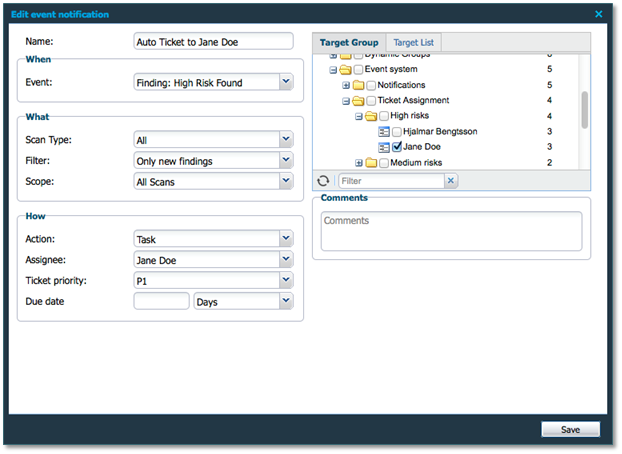The image size is (622, 454).
Task: Select the Target Group tab
Action: coord(348,43)
